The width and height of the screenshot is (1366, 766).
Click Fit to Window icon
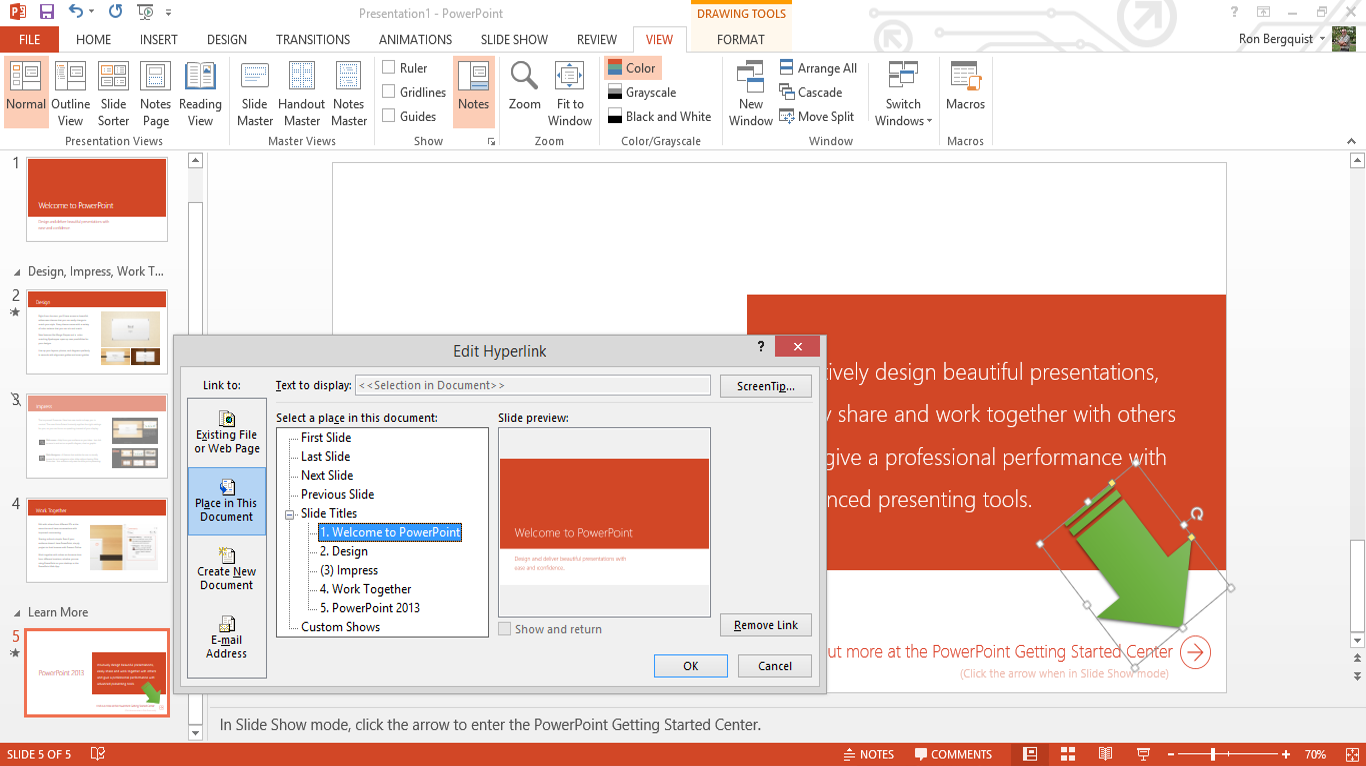coord(570,76)
